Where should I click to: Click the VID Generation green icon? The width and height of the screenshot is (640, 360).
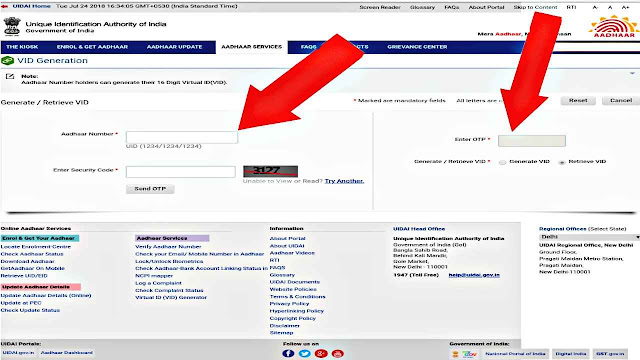pyautogui.click(x=7, y=60)
